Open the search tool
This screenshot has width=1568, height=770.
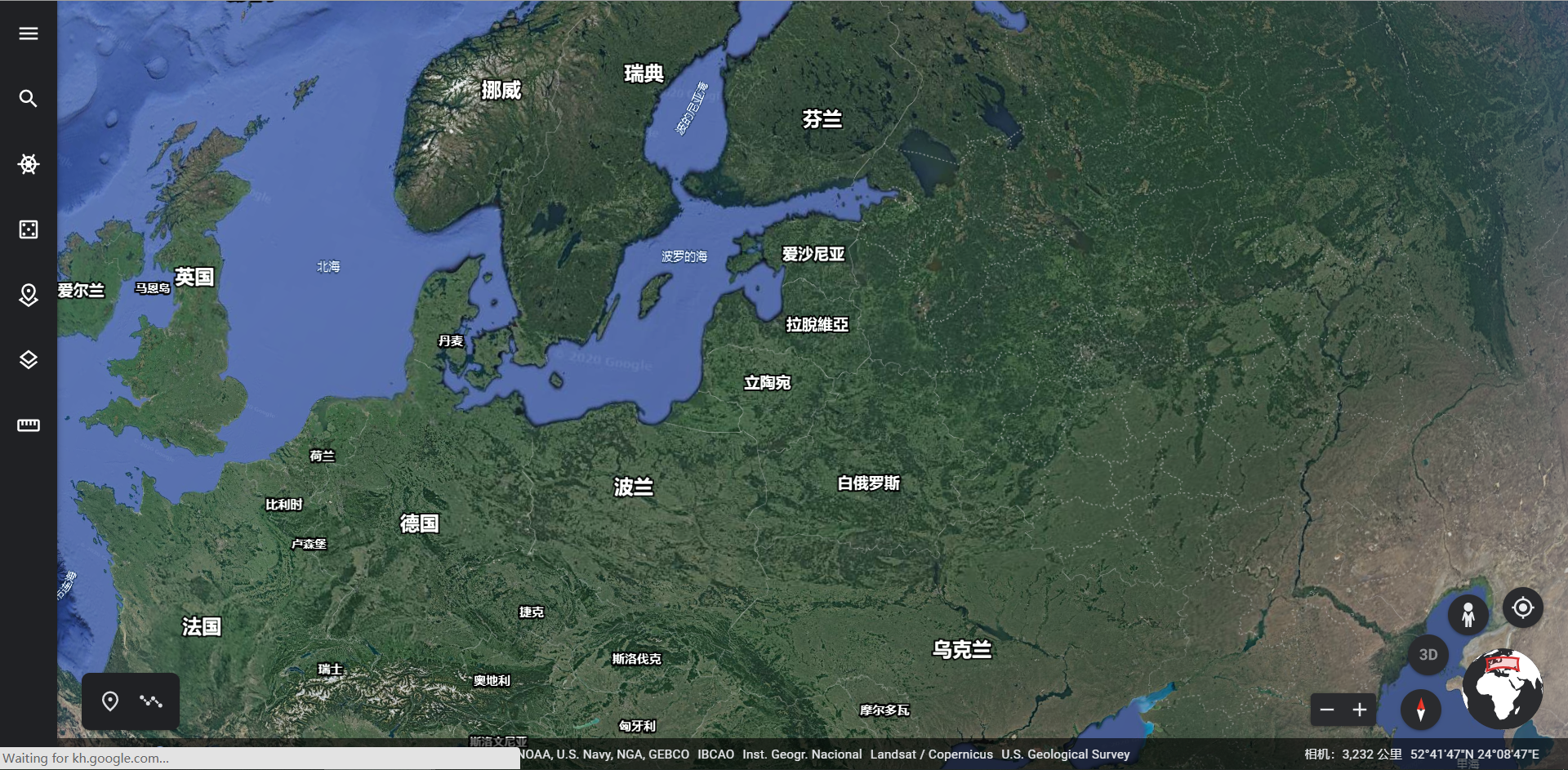(29, 99)
